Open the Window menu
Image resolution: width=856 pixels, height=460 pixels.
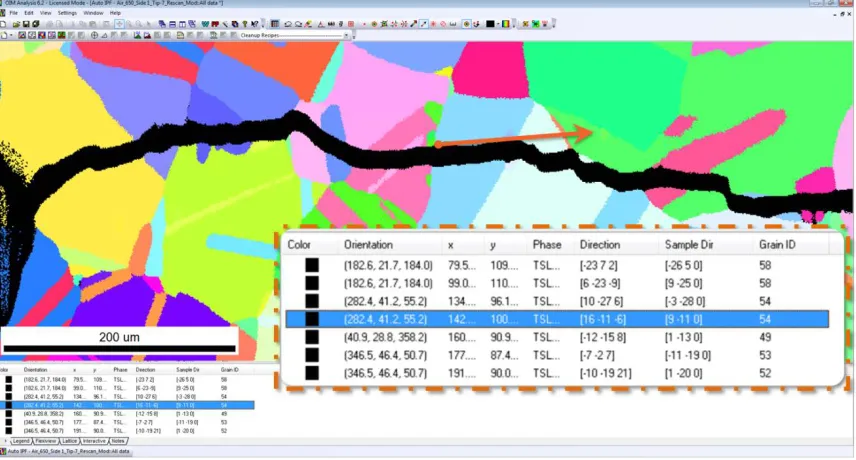pyautogui.click(x=93, y=13)
